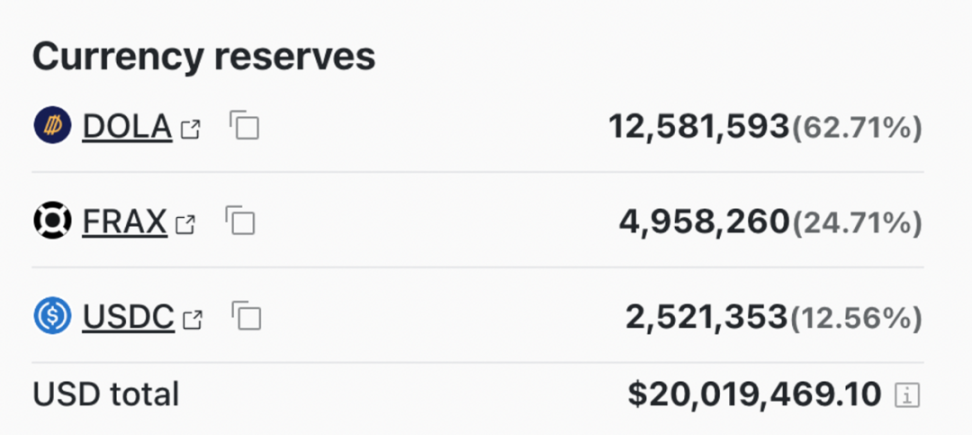
Task: Click the DOLA token logo icon
Action: pos(52,126)
